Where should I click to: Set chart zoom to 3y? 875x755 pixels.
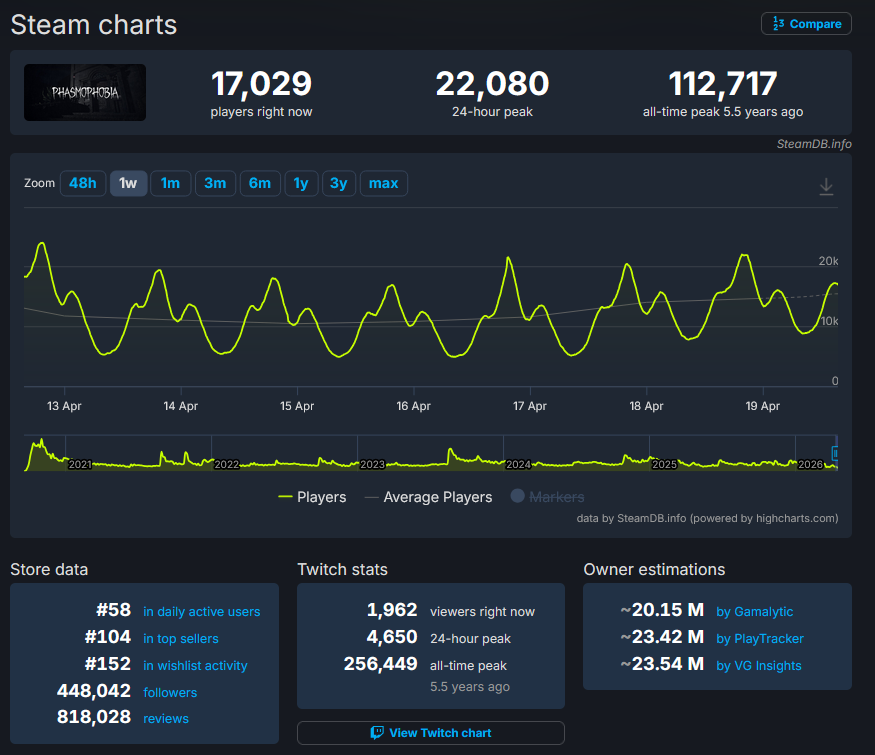point(339,183)
